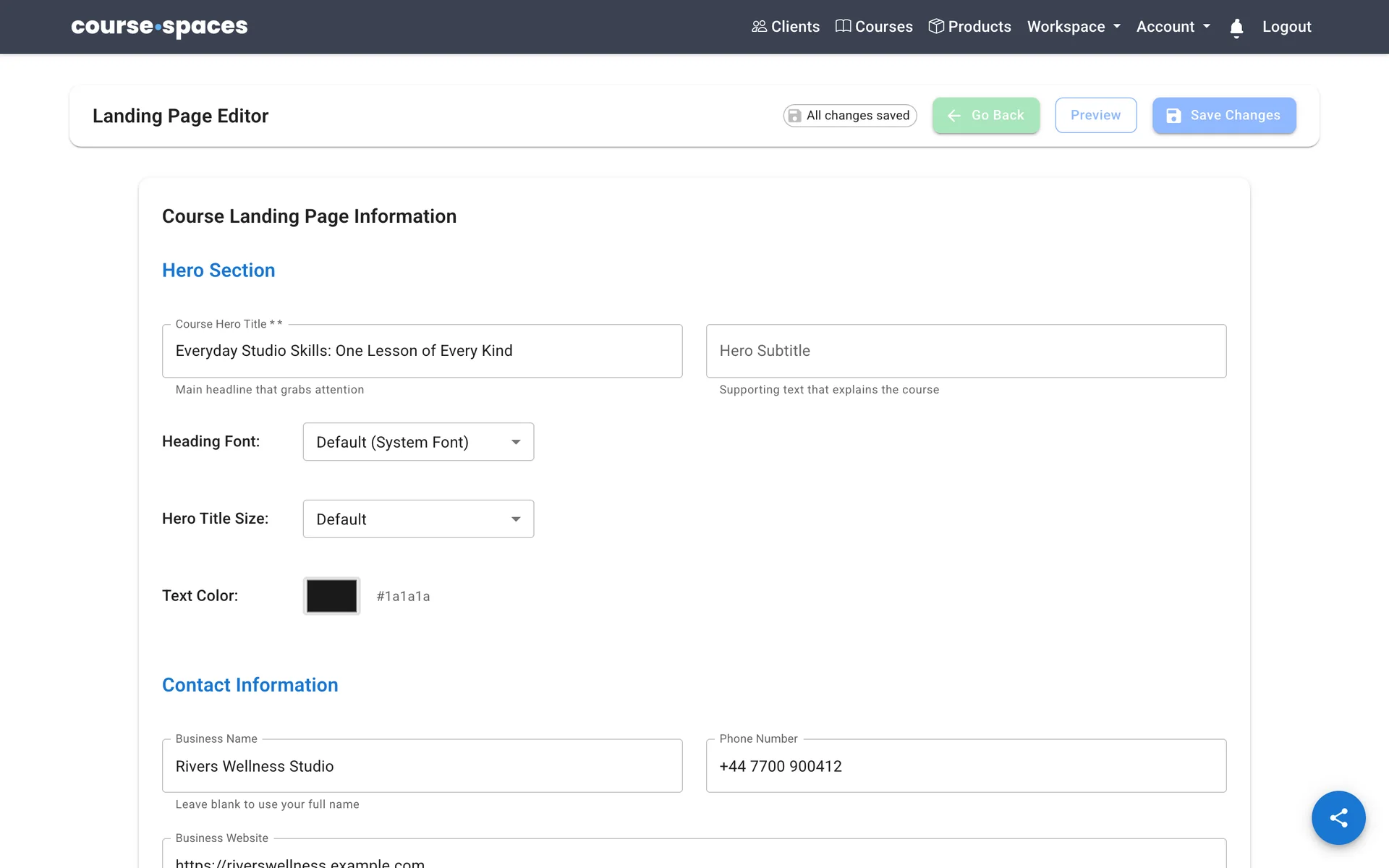Click the Contact Information heading
Screen dimensions: 1389x868
[x=250, y=685]
